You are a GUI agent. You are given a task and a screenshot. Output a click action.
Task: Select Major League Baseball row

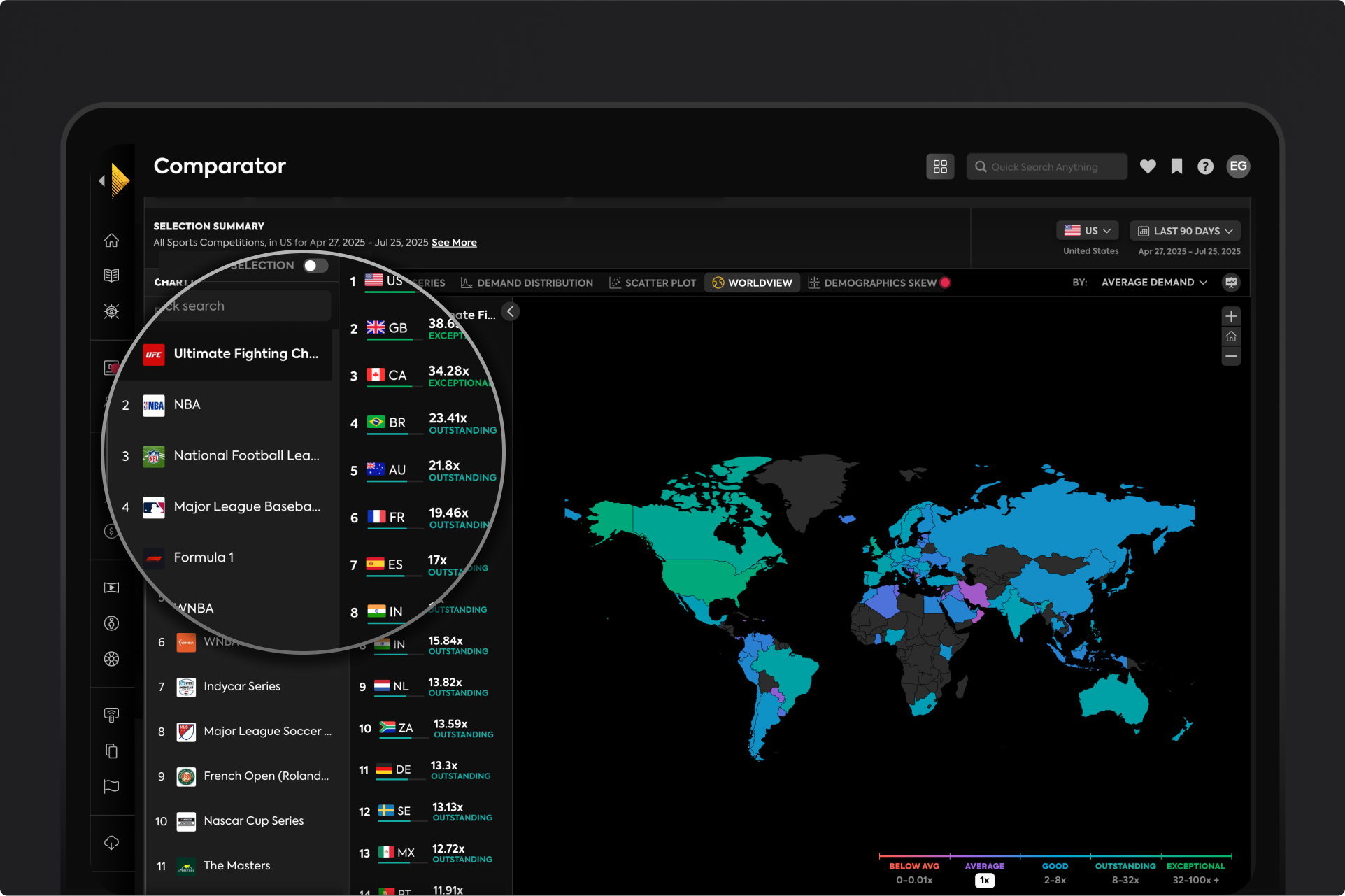pos(224,508)
